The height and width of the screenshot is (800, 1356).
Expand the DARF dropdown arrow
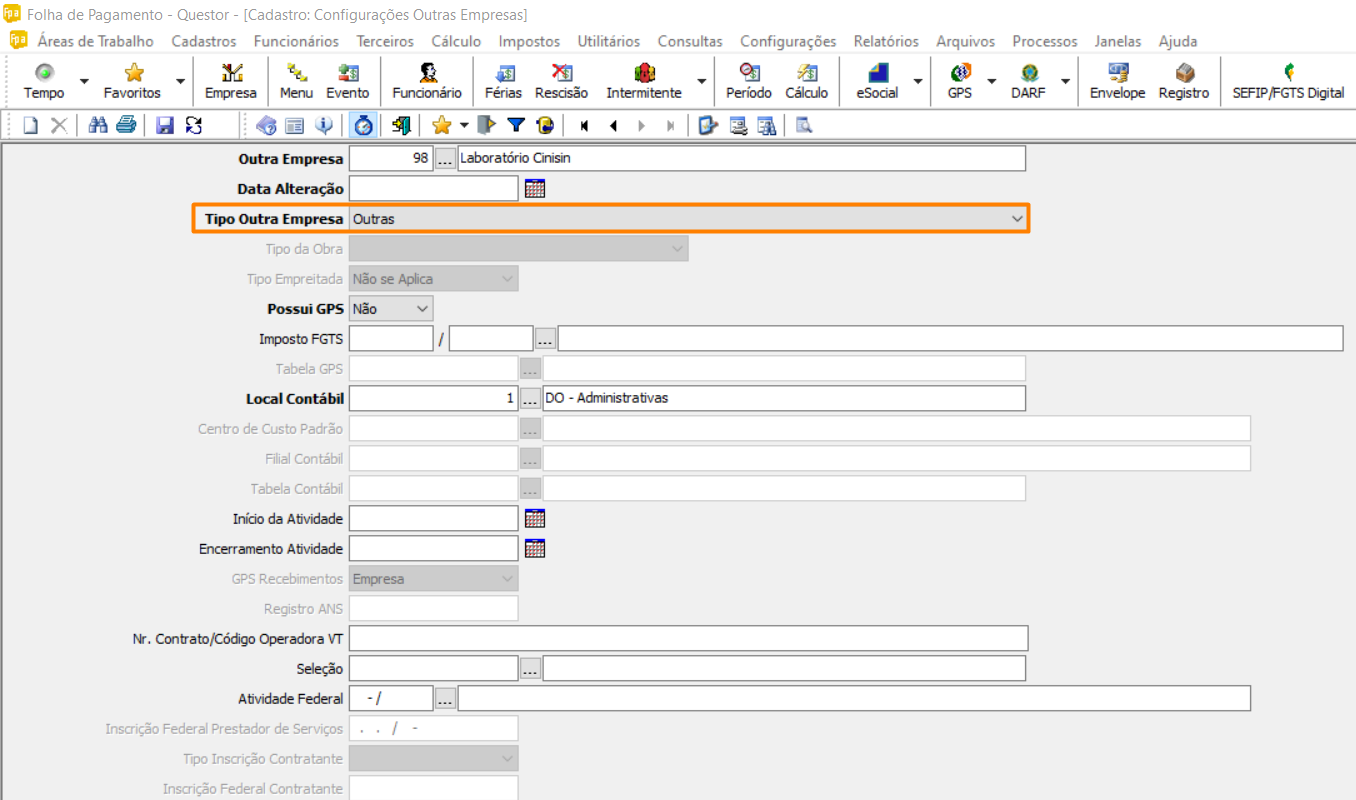pyautogui.click(x=1065, y=81)
